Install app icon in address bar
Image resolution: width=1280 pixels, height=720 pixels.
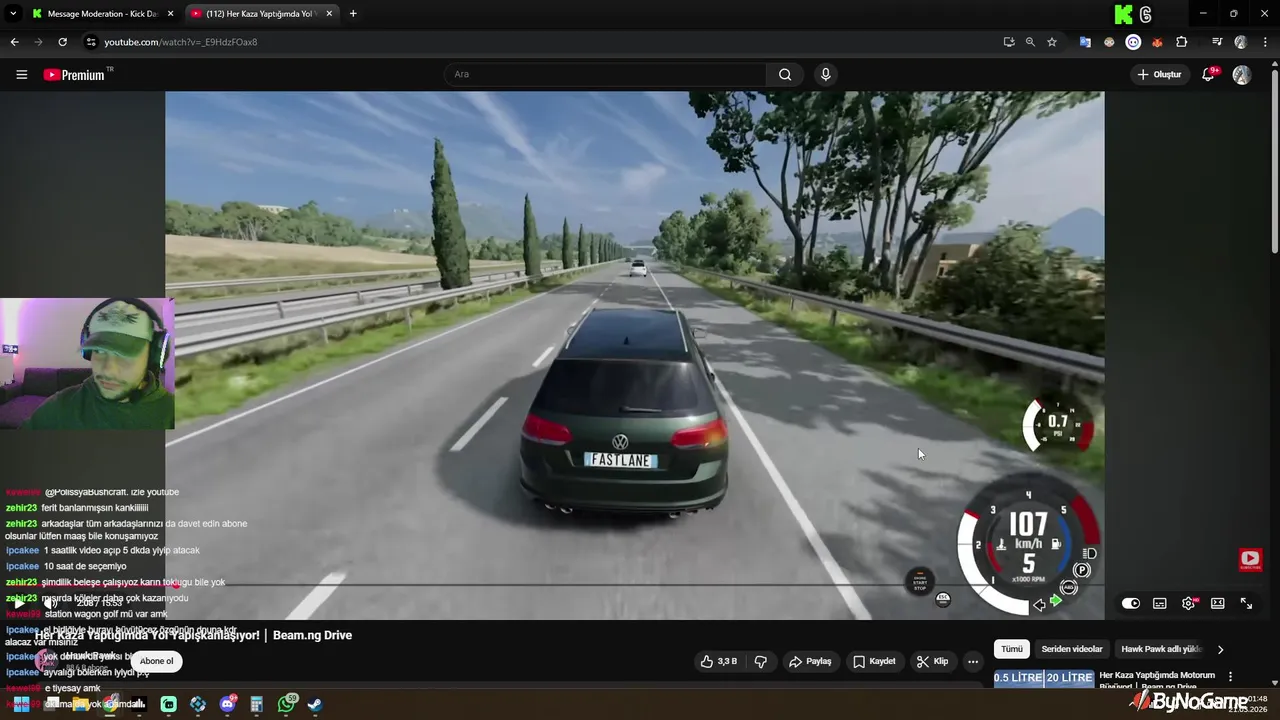click(x=1008, y=42)
